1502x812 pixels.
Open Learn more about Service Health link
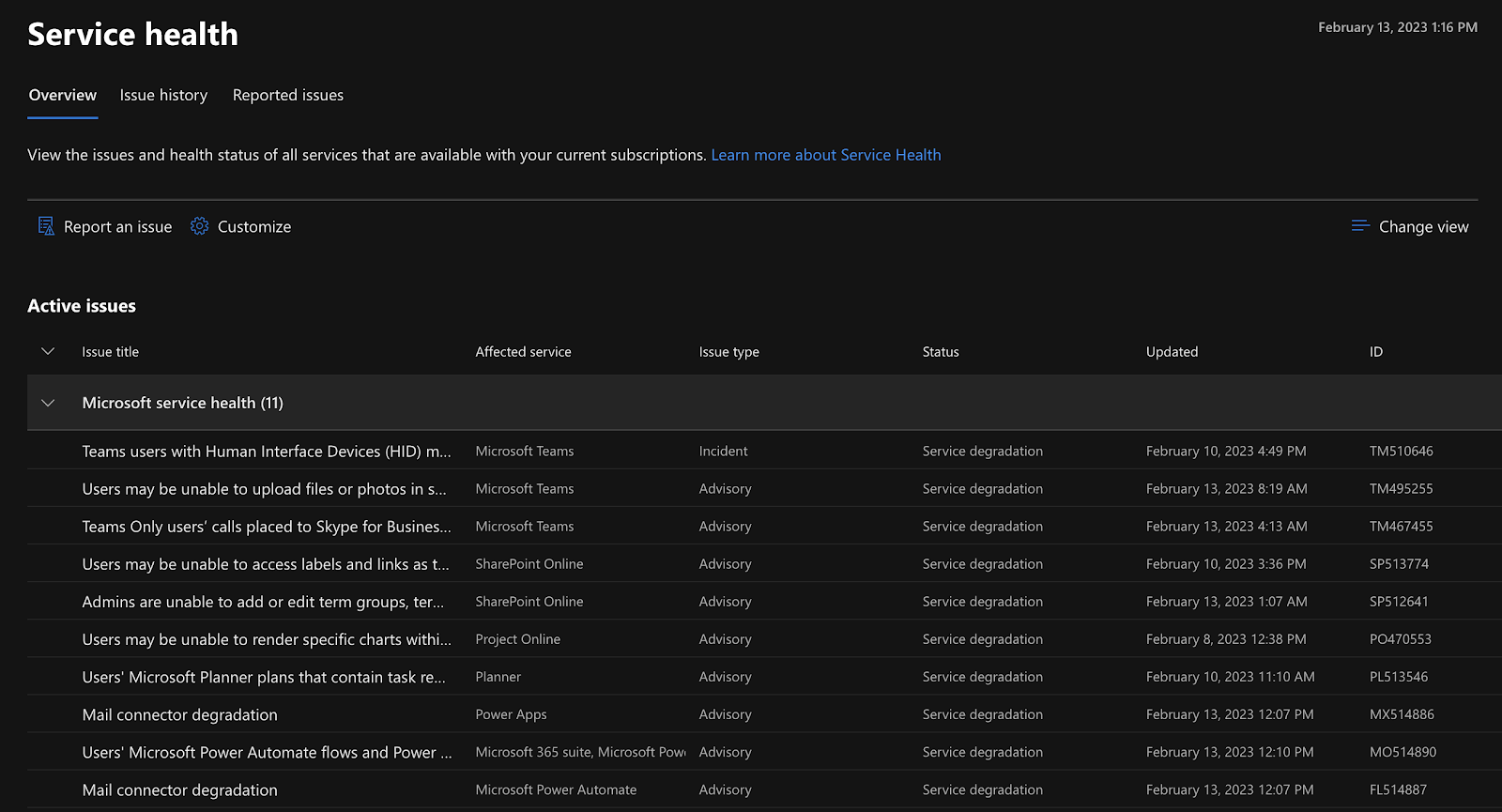tap(825, 155)
